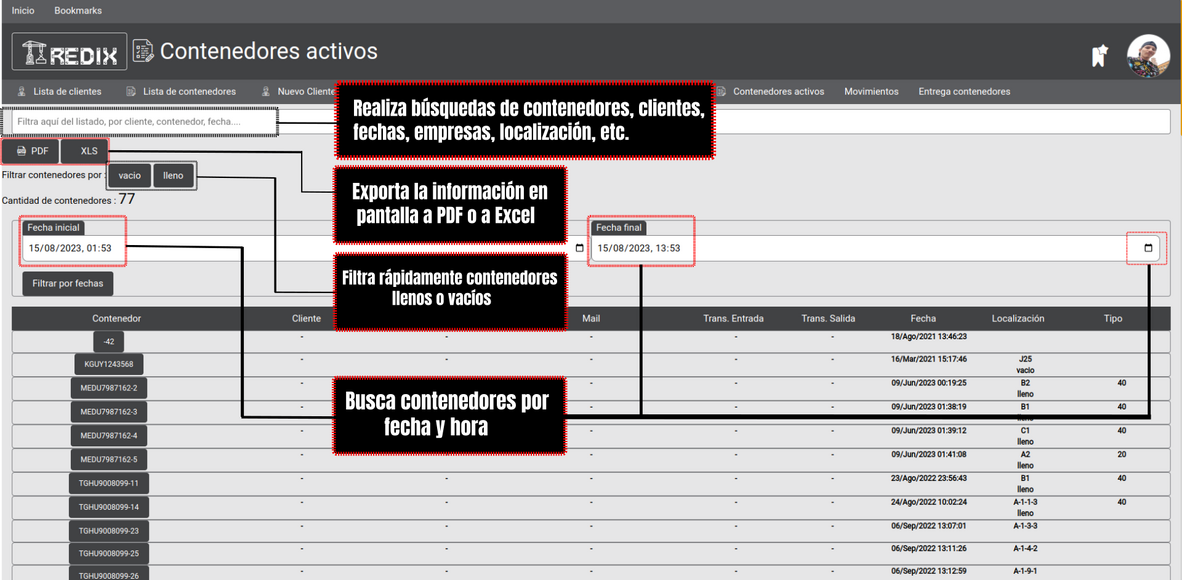Apply the Filtrar por fechas button

[67, 283]
